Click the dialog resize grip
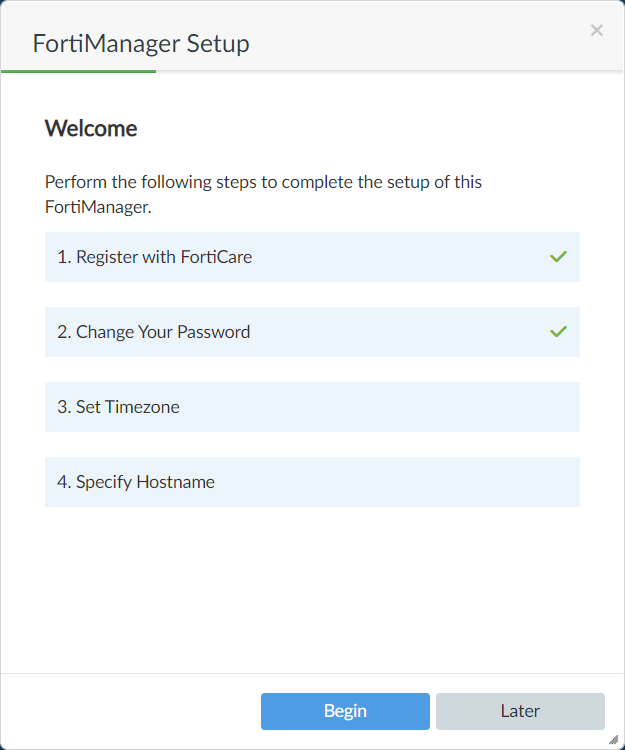Screen dimensions: 625x750 pyautogui.click(x=613, y=739)
